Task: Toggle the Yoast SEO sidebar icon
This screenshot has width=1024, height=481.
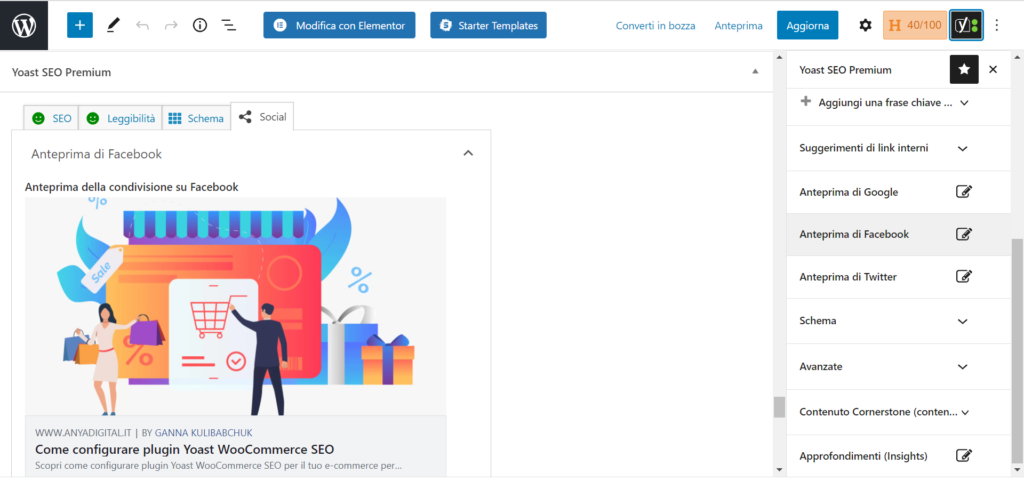Action: click(965, 25)
